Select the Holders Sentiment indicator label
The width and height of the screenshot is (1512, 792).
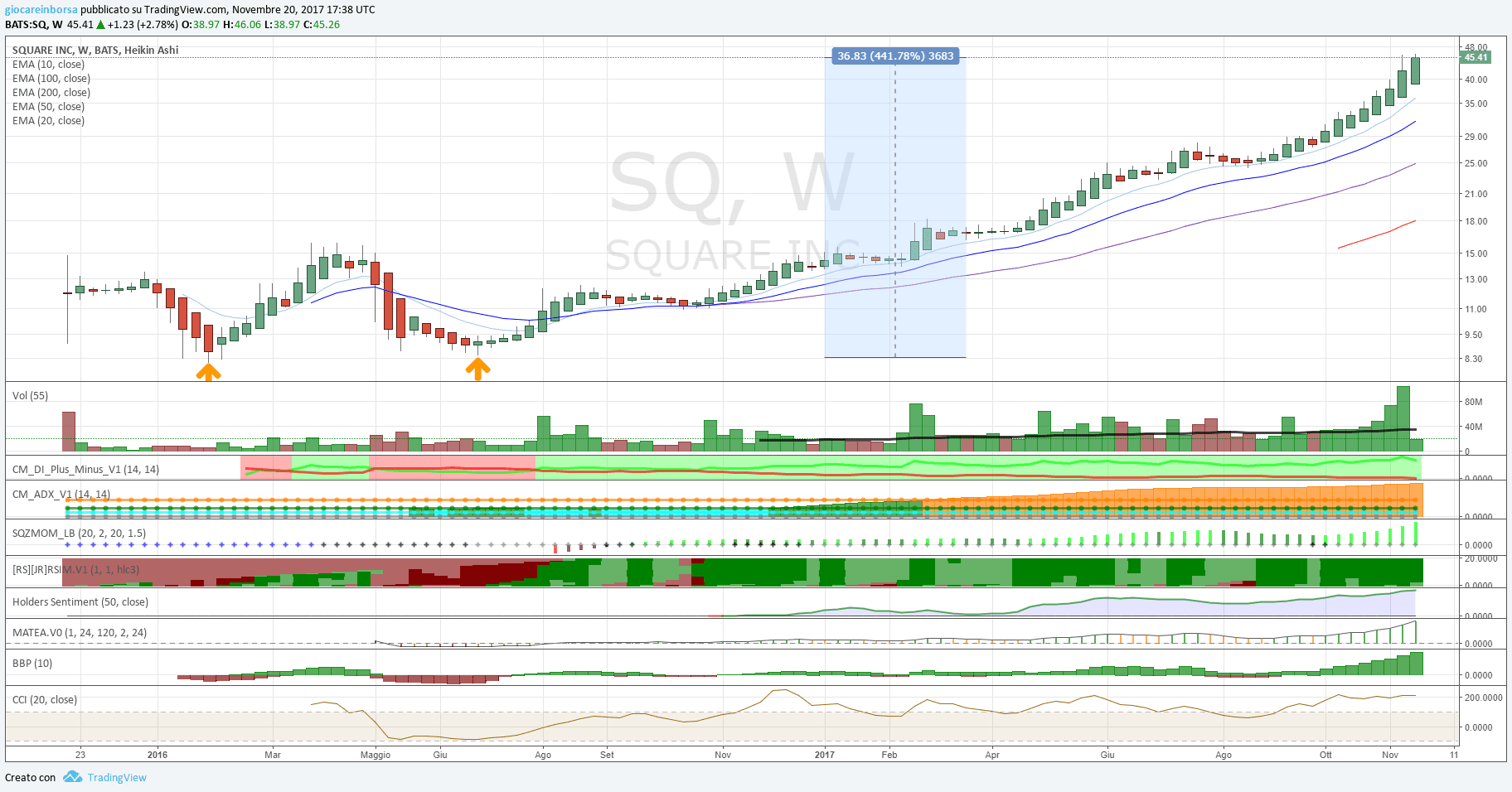[80, 602]
